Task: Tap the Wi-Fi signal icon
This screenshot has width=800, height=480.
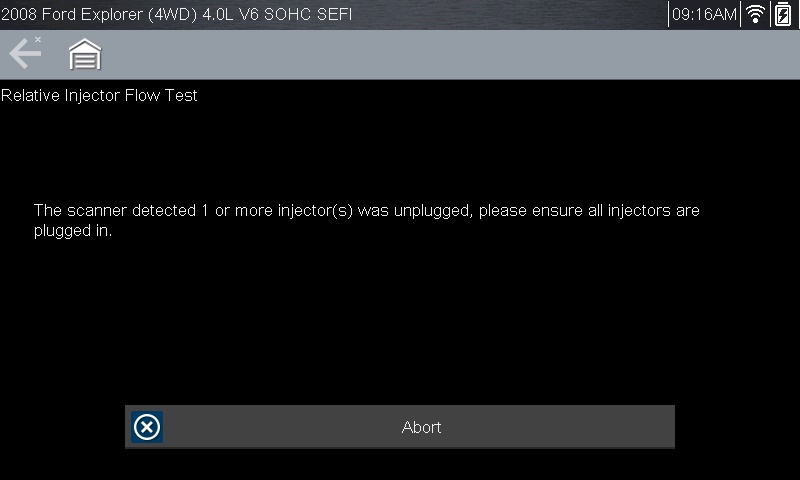Action: point(756,14)
